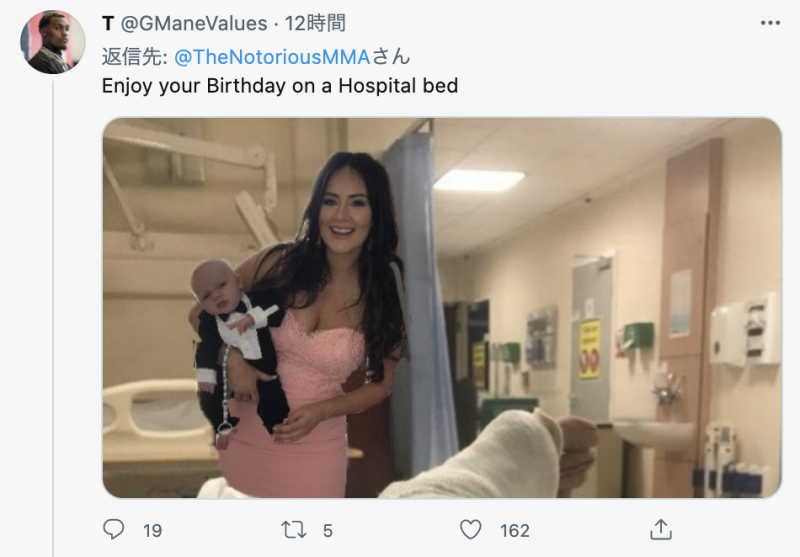Click the reply count 19
The height and width of the screenshot is (557, 800).
(x=152, y=531)
